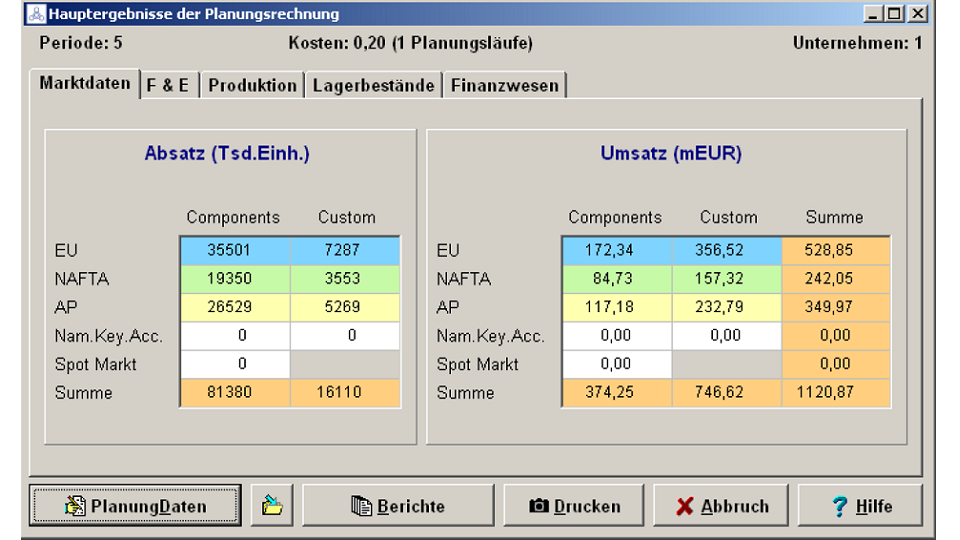This screenshot has width=960, height=540.
Task: Select EU Custom Umsatz cell 356,52
Action: (727, 250)
